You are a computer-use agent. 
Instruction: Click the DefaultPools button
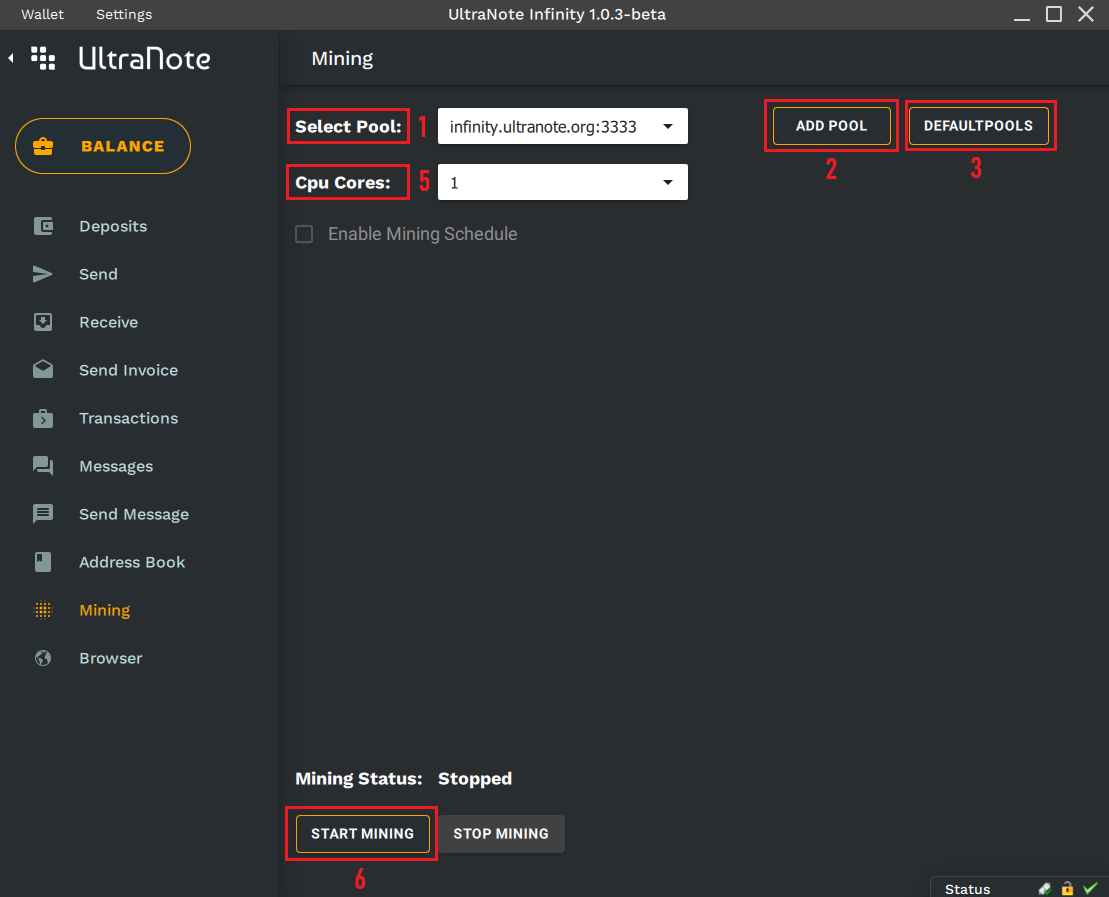[978, 126]
